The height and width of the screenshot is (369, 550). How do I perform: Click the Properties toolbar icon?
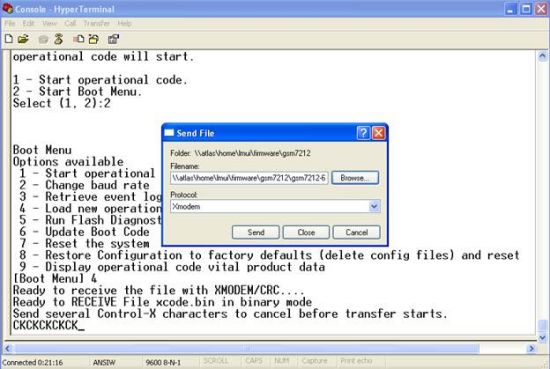(113, 39)
